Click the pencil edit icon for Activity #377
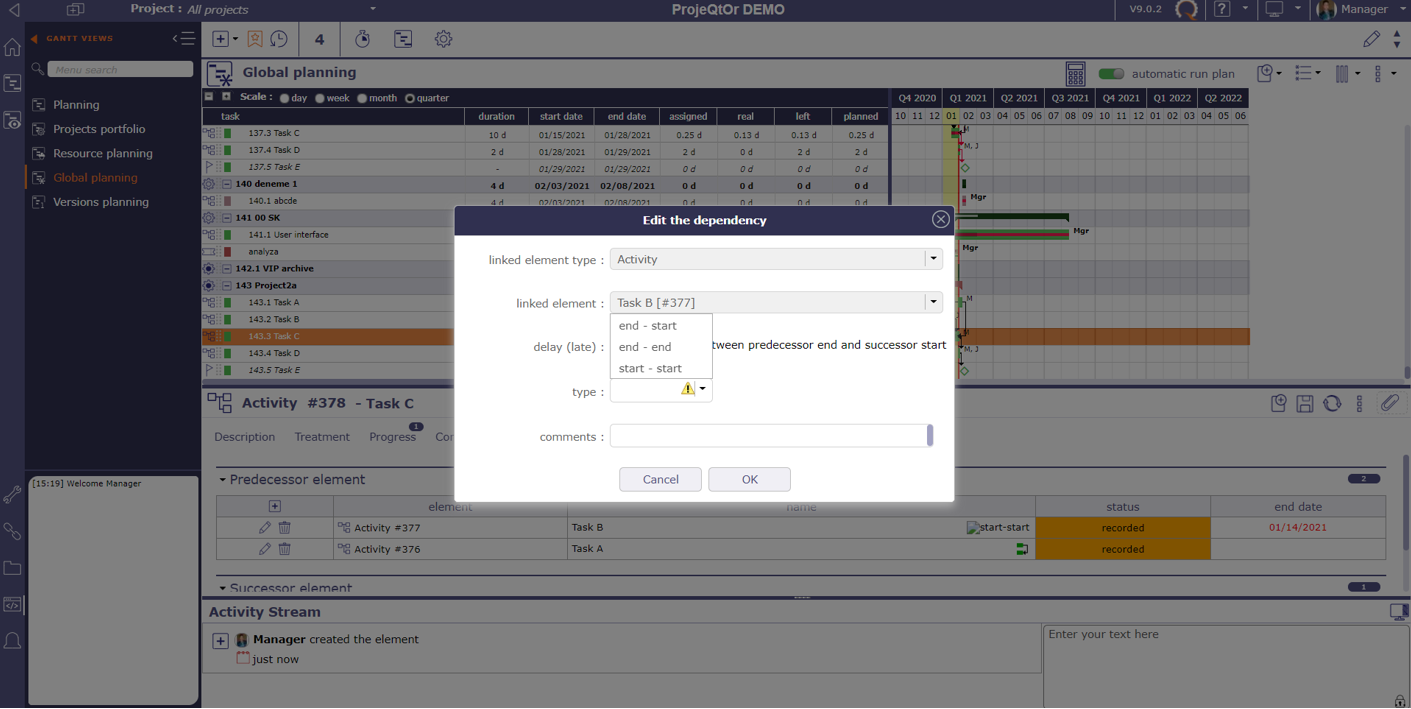This screenshot has width=1411, height=709. [264, 528]
